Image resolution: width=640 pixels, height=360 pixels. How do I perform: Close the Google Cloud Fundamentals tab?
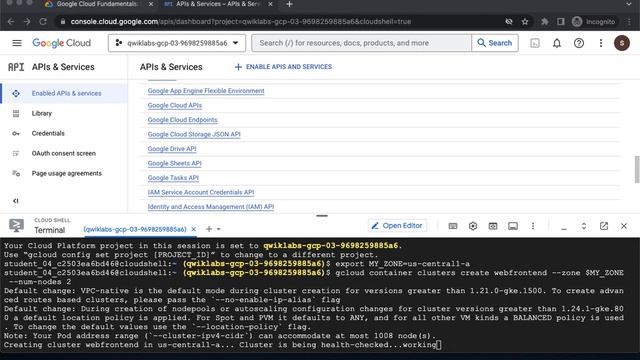click(151, 4)
